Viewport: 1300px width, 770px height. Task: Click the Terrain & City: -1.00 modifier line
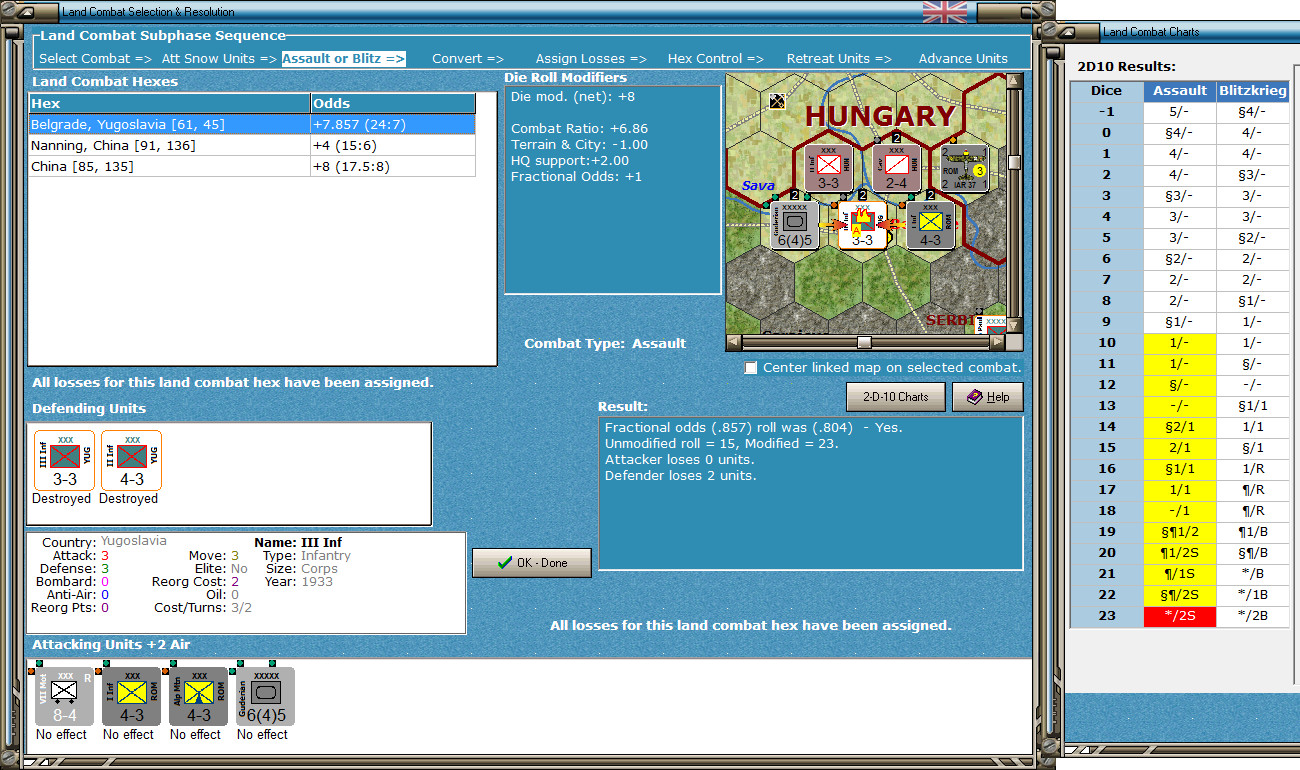(579, 145)
